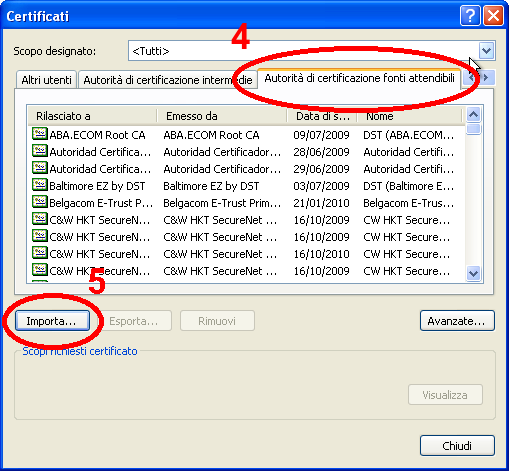
Task: Sort by the Data di s... column header
Action: (x=322, y=116)
